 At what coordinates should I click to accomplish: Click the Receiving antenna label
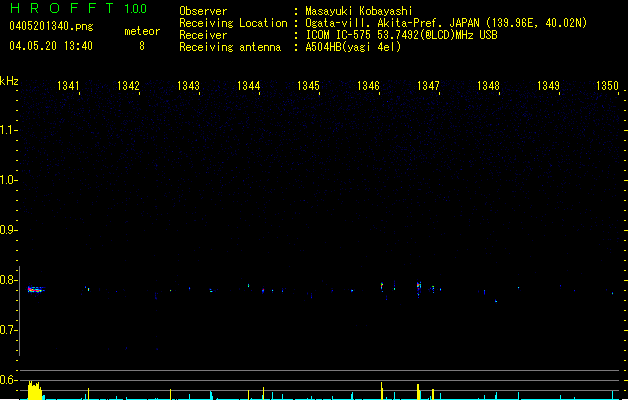click(230, 47)
